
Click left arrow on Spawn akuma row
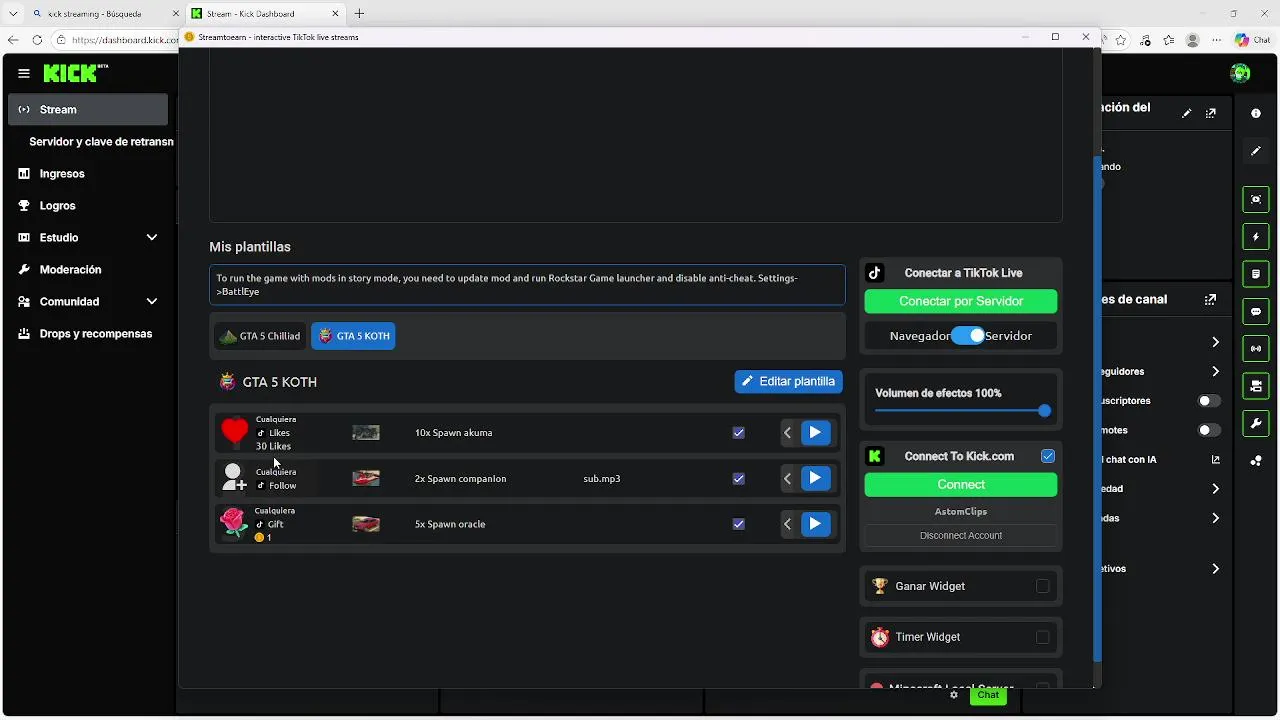pos(788,433)
